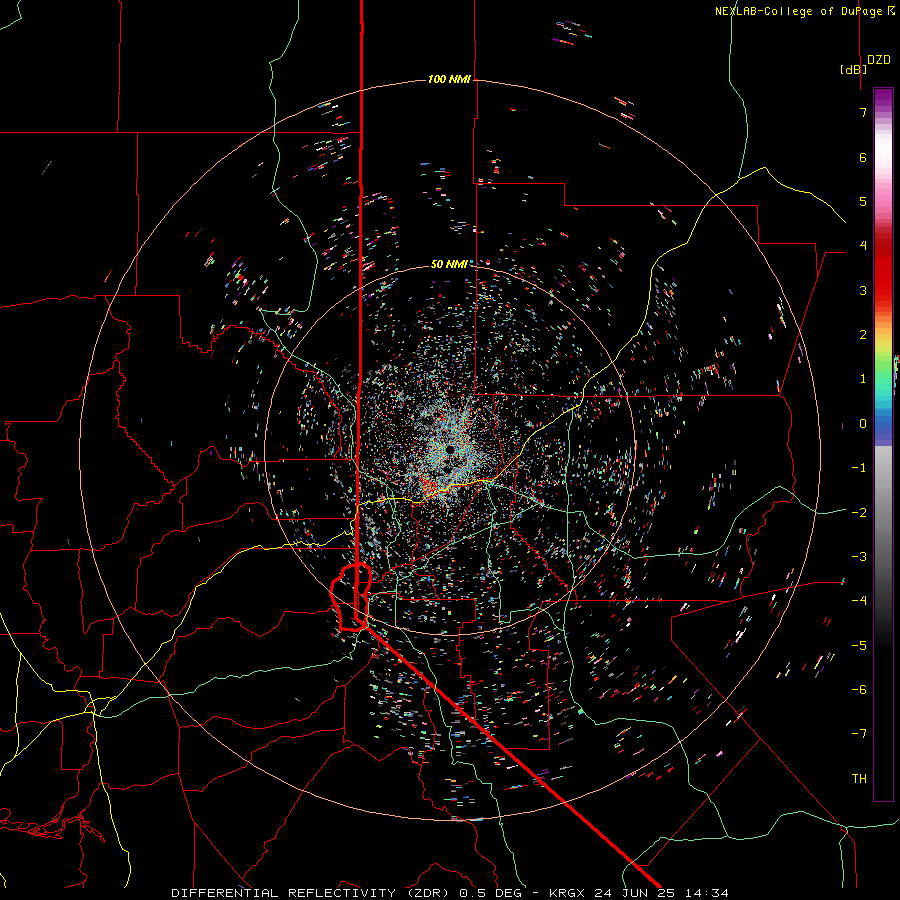Screen dimensions: 900x900
Task: Click the -5 value on the scale
Action: [x=859, y=645]
